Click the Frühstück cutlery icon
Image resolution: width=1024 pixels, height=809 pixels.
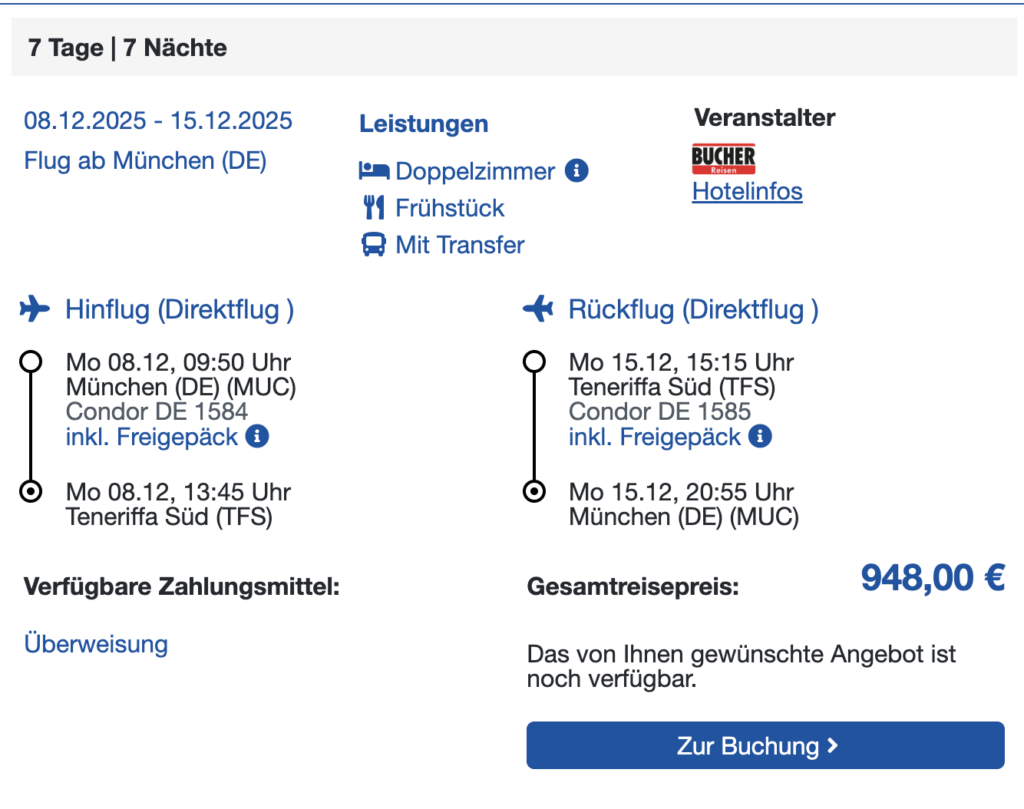click(374, 208)
